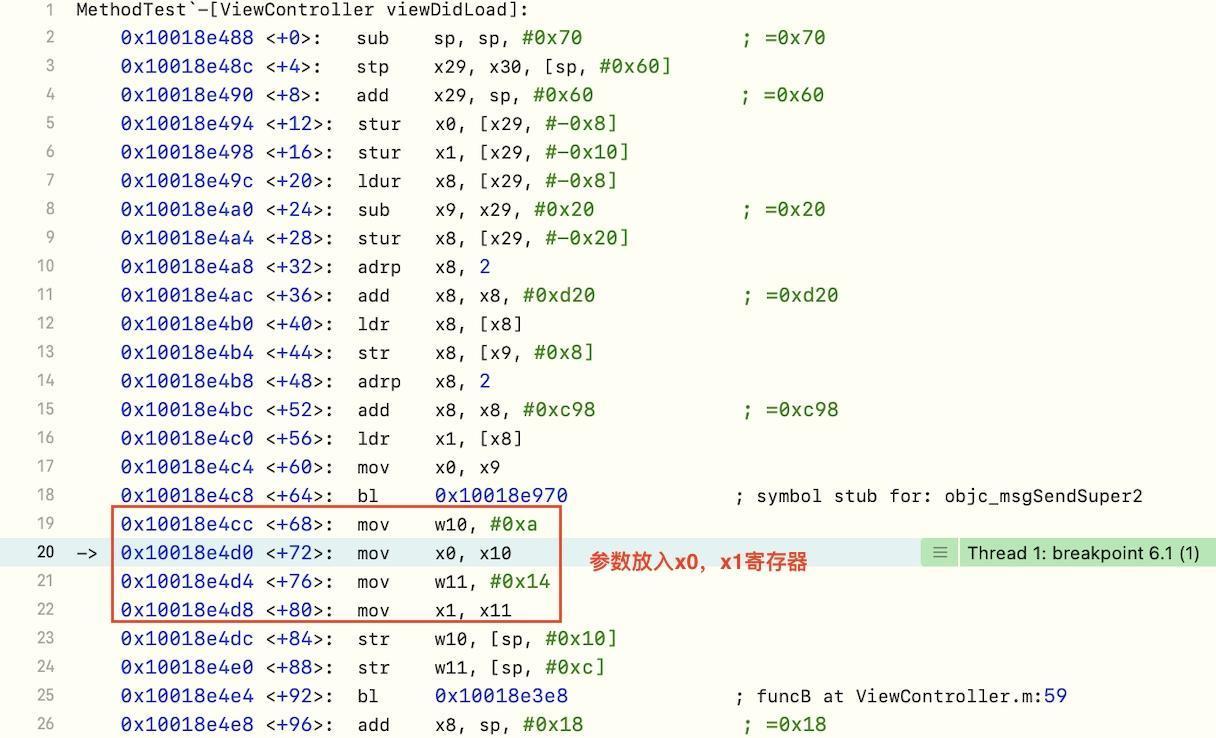This screenshot has height=738, width=1216.
Task: Click address 0x10018e4d8
Action: (x=187, y=610)
